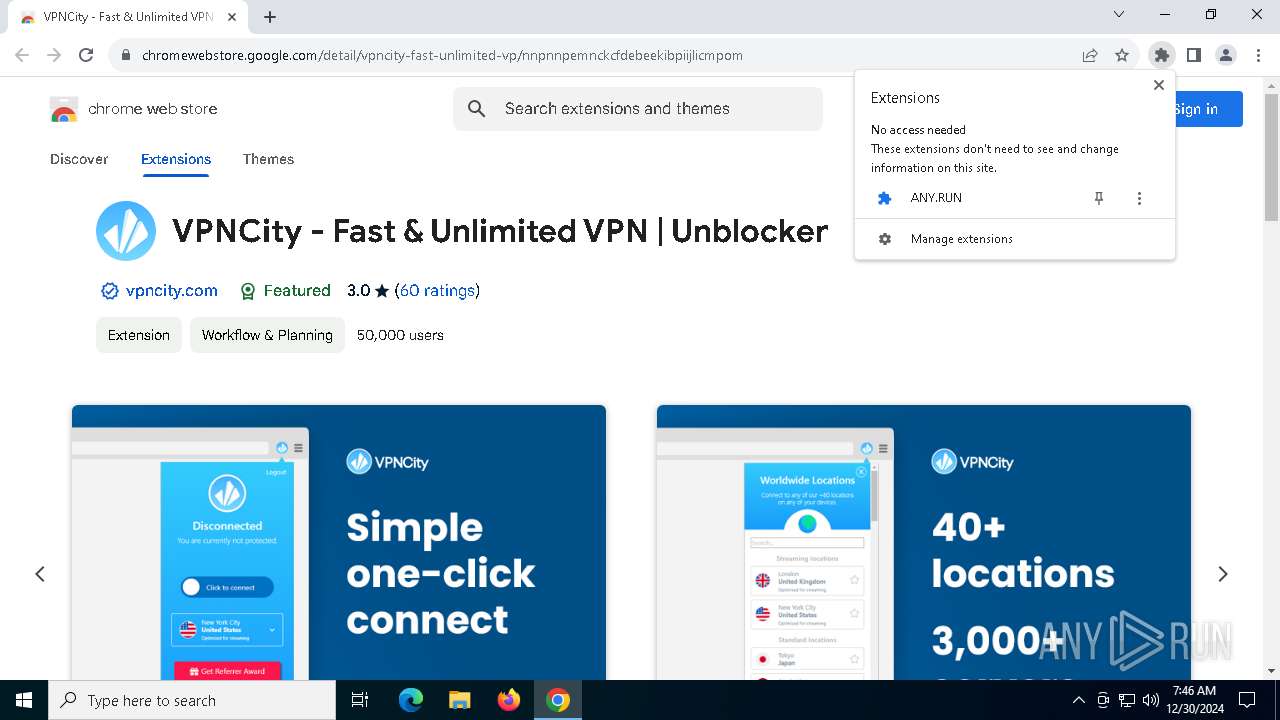1280x720 pixels.
Task: Click the VPNCity extension logo
Action: [126, 231]
